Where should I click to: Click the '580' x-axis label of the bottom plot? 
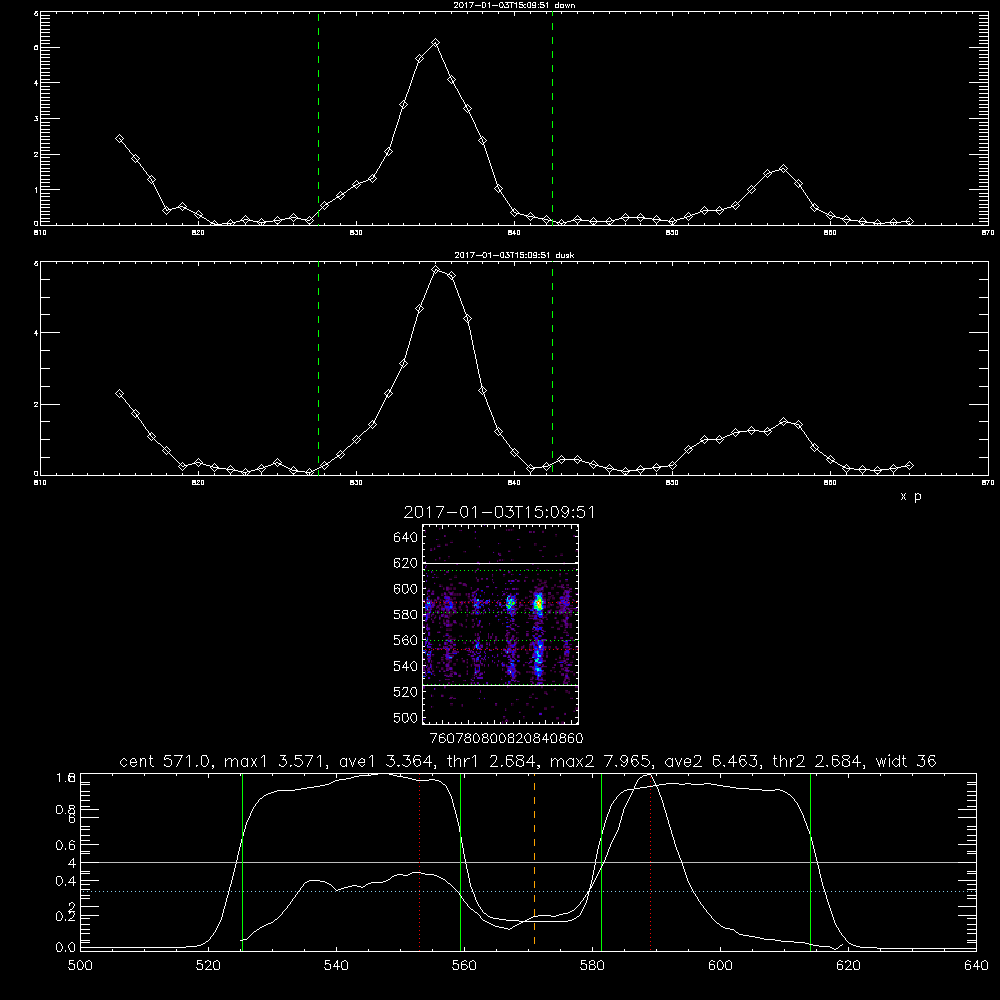click(x=592, y=966)
